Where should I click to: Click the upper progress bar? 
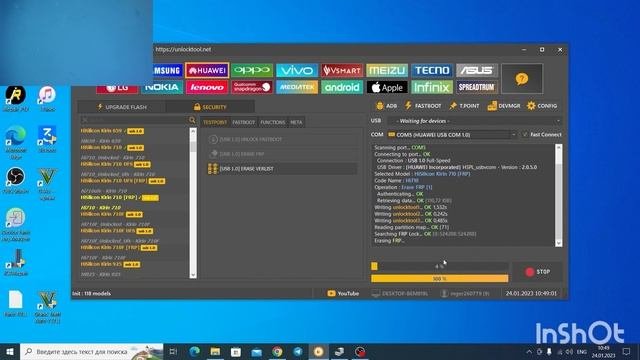pyautogui.click(x=440, y=266)
